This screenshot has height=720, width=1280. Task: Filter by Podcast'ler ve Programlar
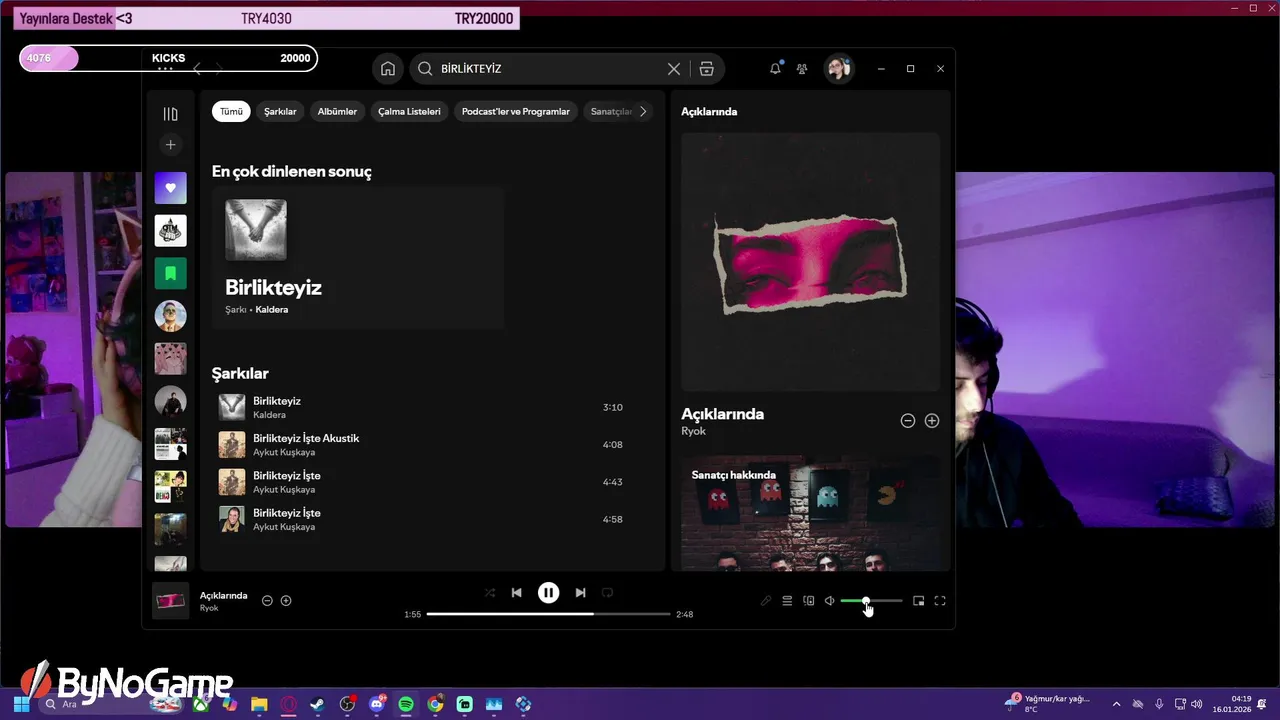click(x=516, y=111)
